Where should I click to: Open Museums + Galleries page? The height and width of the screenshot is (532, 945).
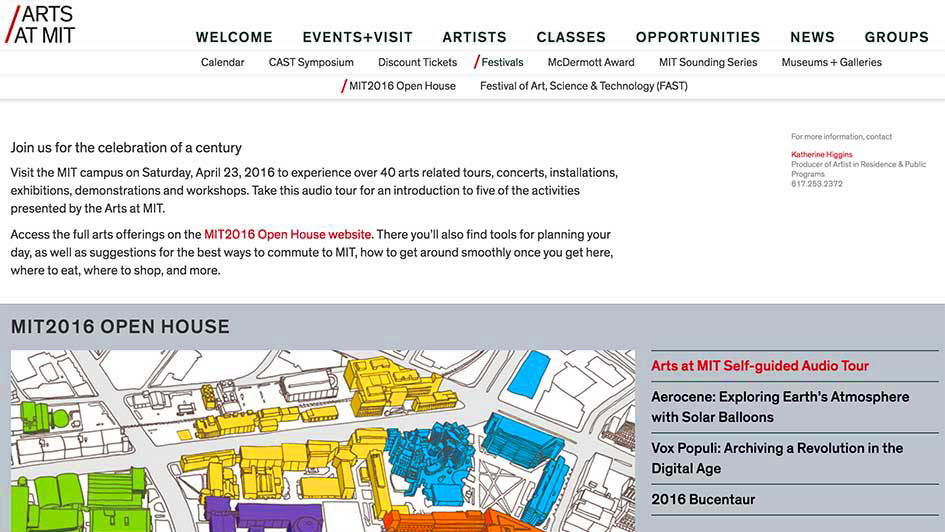[831, 62]
